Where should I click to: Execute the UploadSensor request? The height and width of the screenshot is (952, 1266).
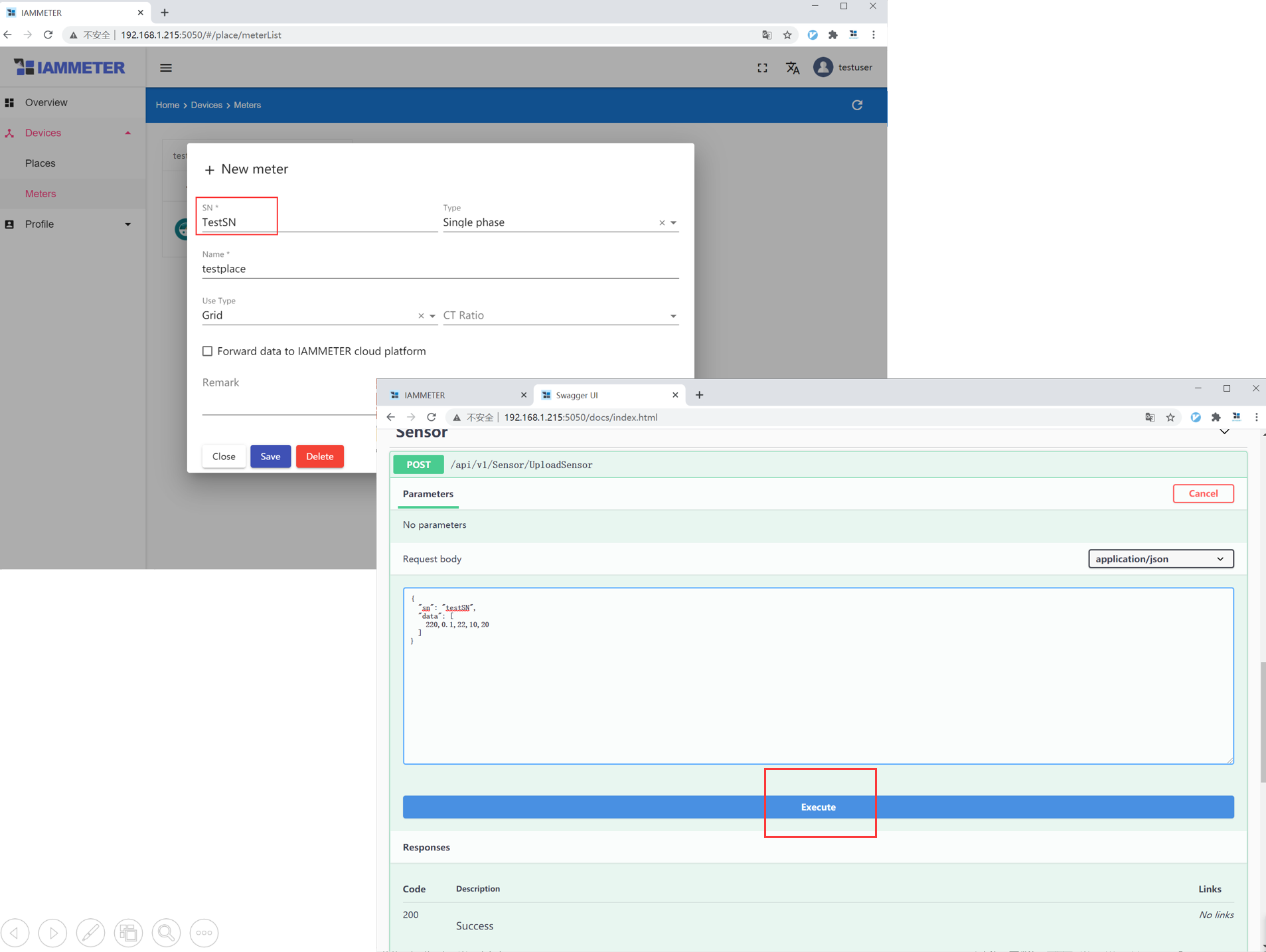(819, 807)
